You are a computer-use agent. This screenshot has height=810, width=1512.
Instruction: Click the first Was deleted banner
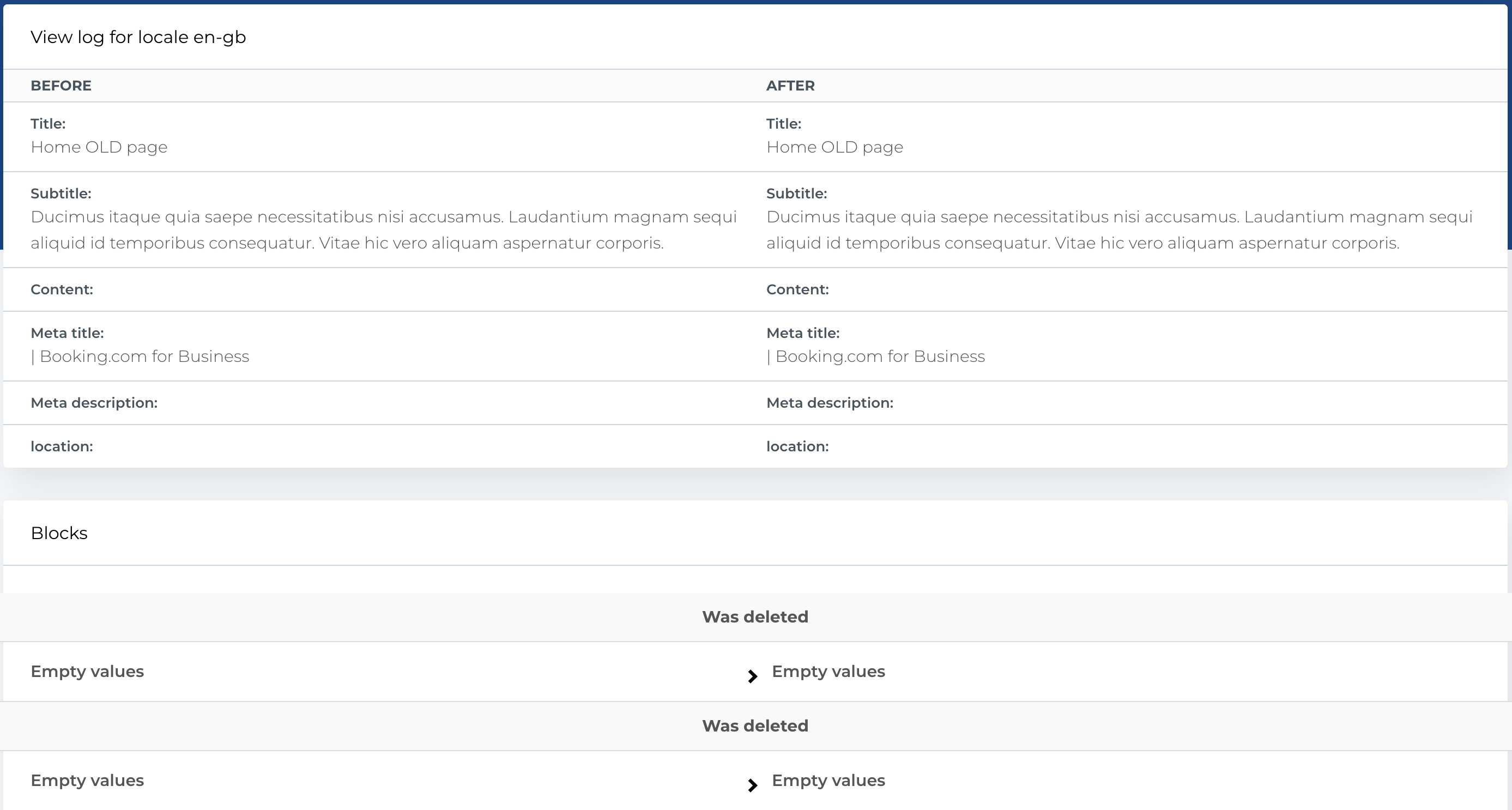click(x=755, y=616)
